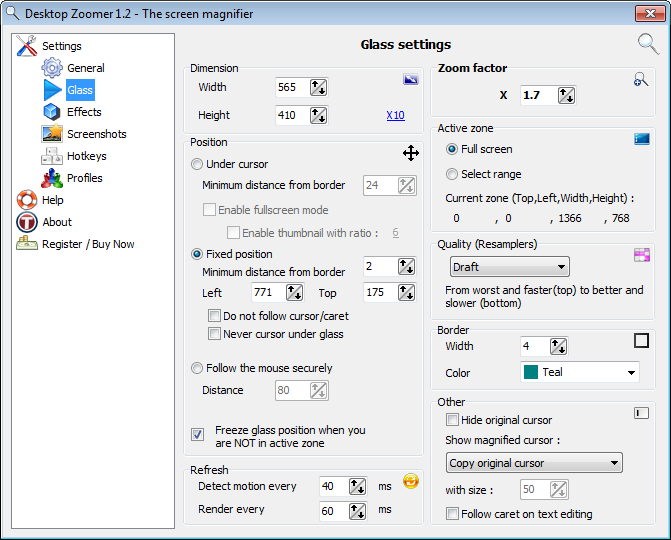
Task: Open the Screenshots settings page
Action: [x=96, y=134]
